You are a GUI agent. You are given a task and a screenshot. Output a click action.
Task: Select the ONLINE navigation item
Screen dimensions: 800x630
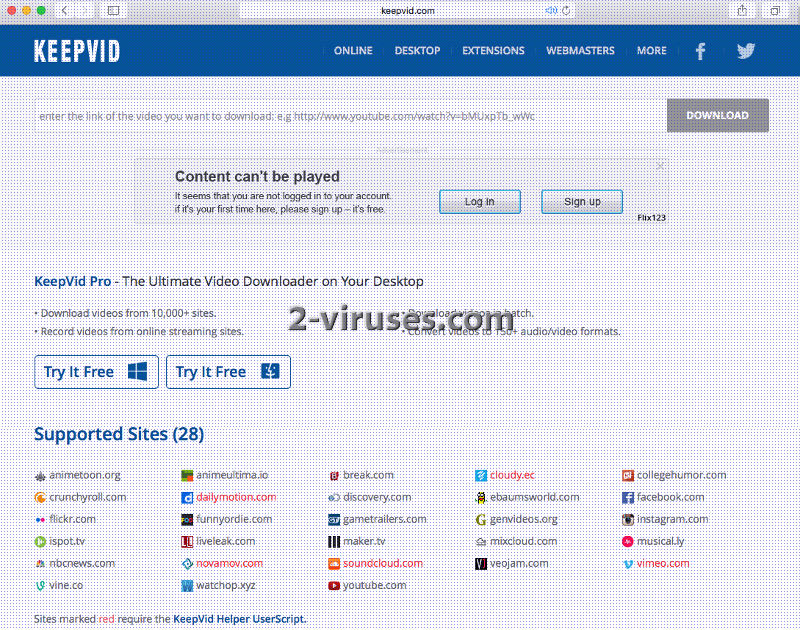click(x=354, y=50)
